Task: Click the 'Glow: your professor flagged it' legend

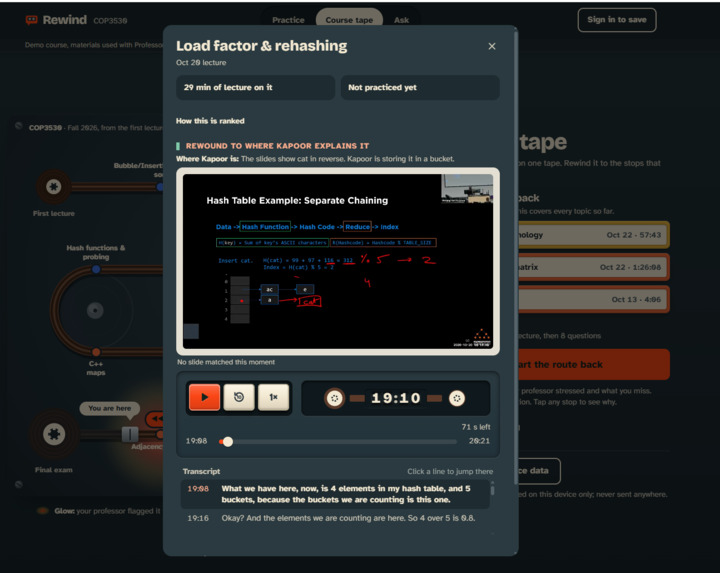Action: click(99, 511)
